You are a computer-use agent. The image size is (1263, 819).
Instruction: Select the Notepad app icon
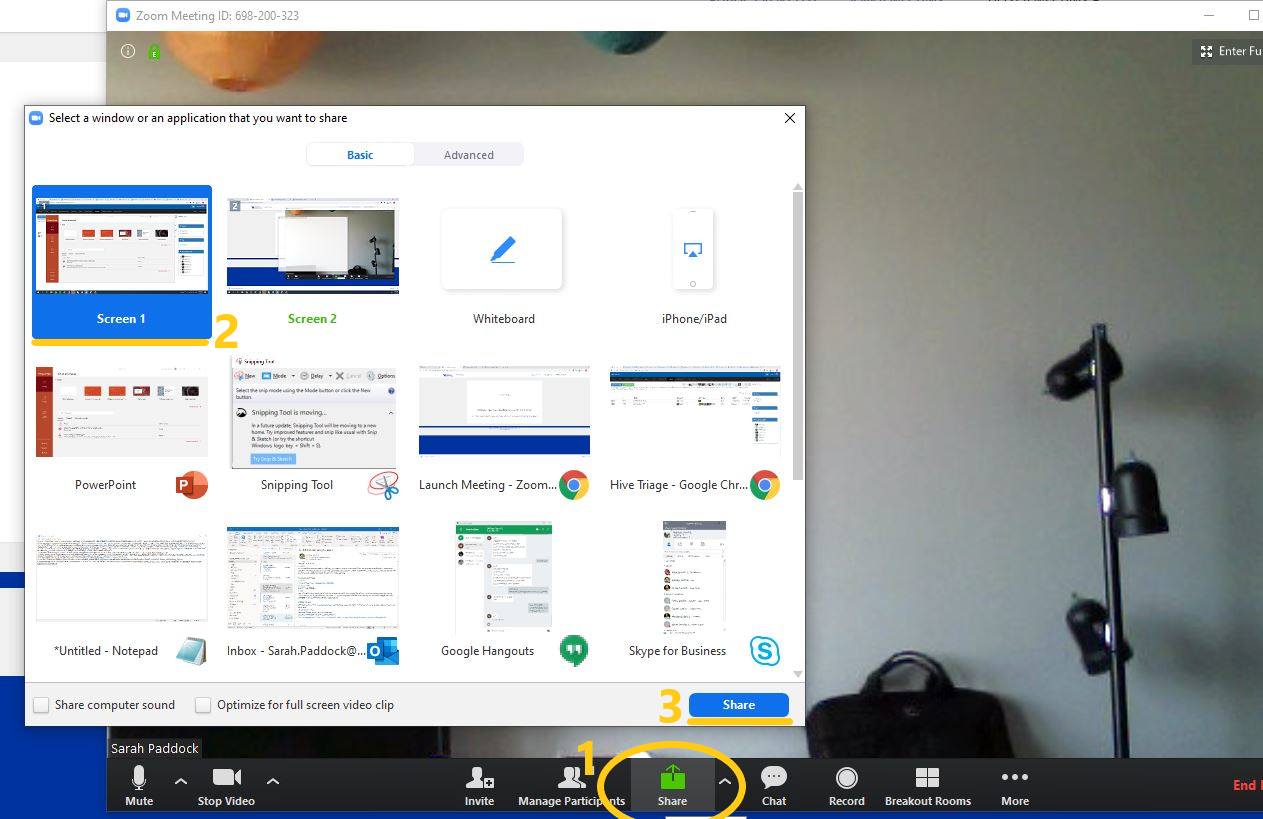[192, 651]
